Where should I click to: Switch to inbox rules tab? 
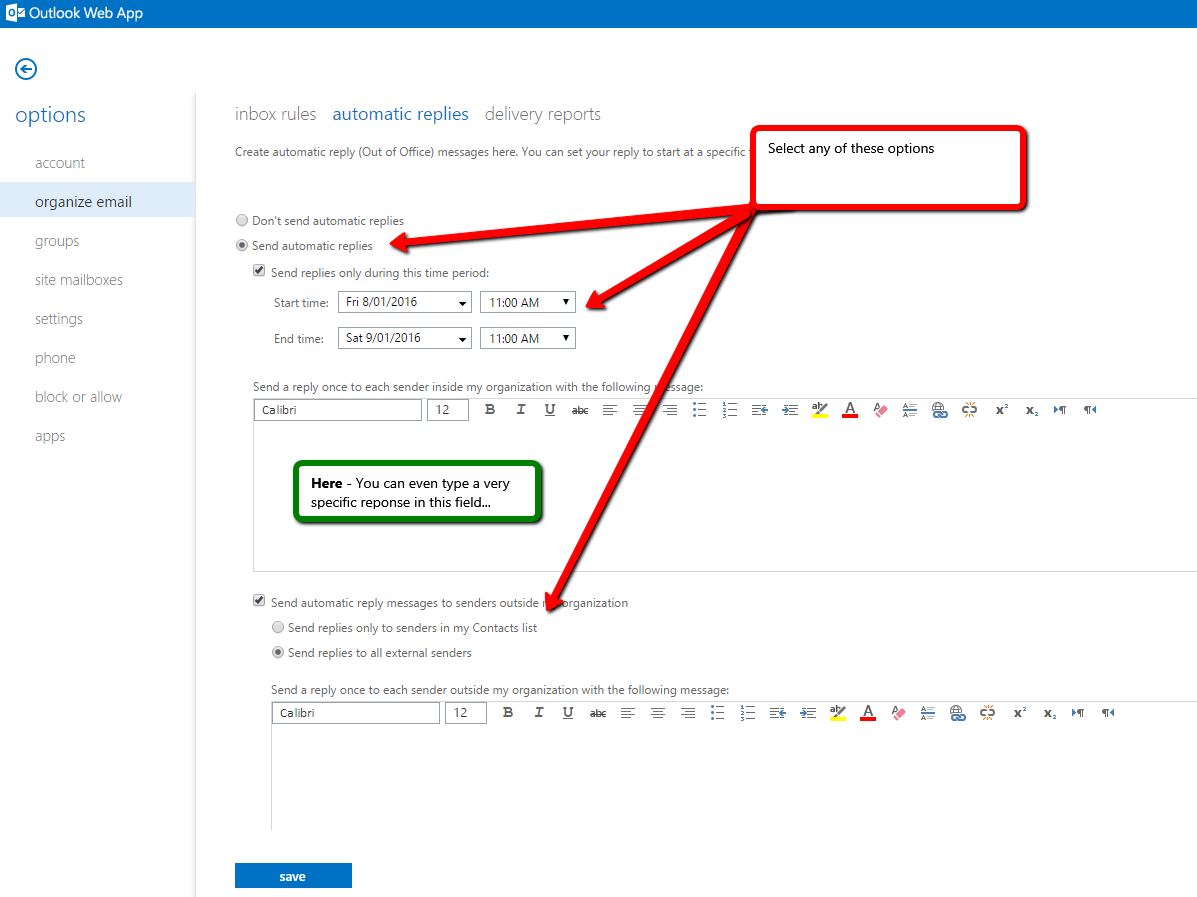[276, 114]
